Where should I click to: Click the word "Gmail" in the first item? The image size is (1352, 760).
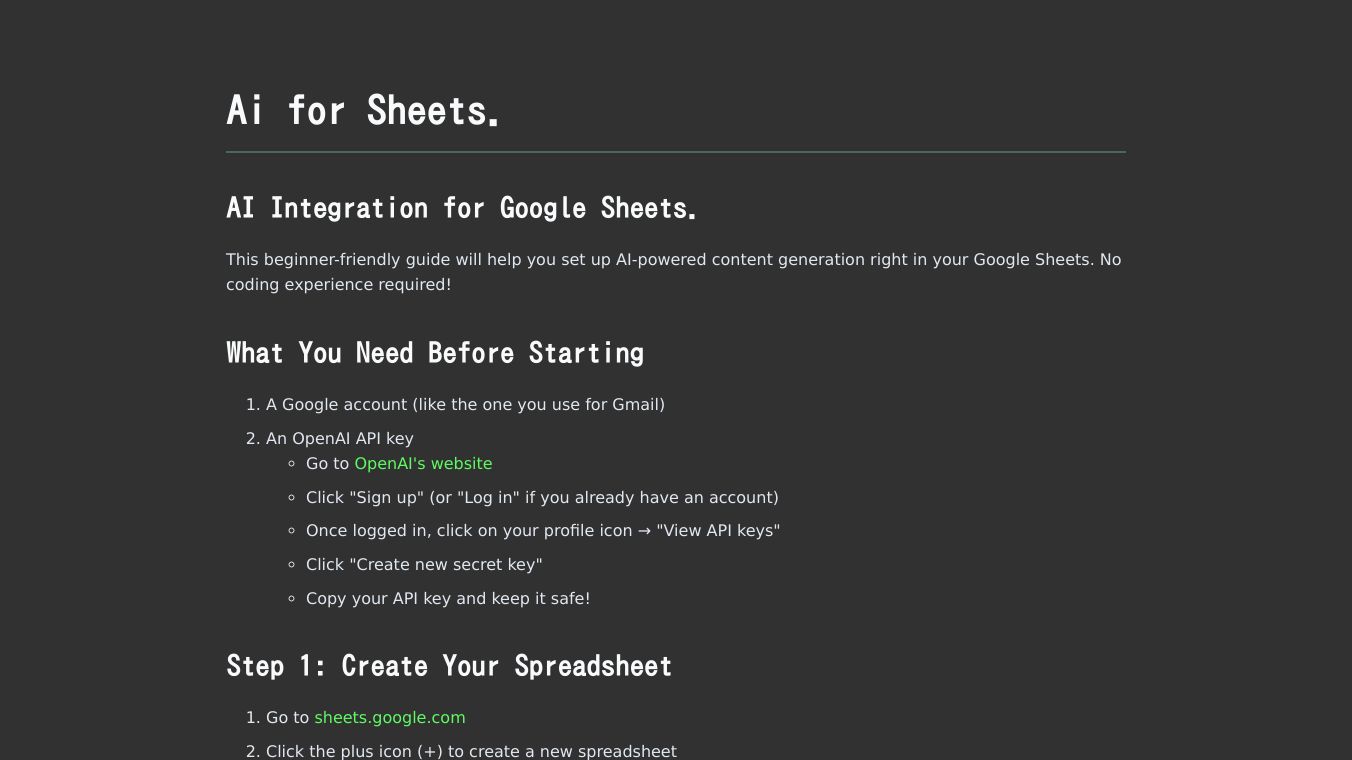635,405
